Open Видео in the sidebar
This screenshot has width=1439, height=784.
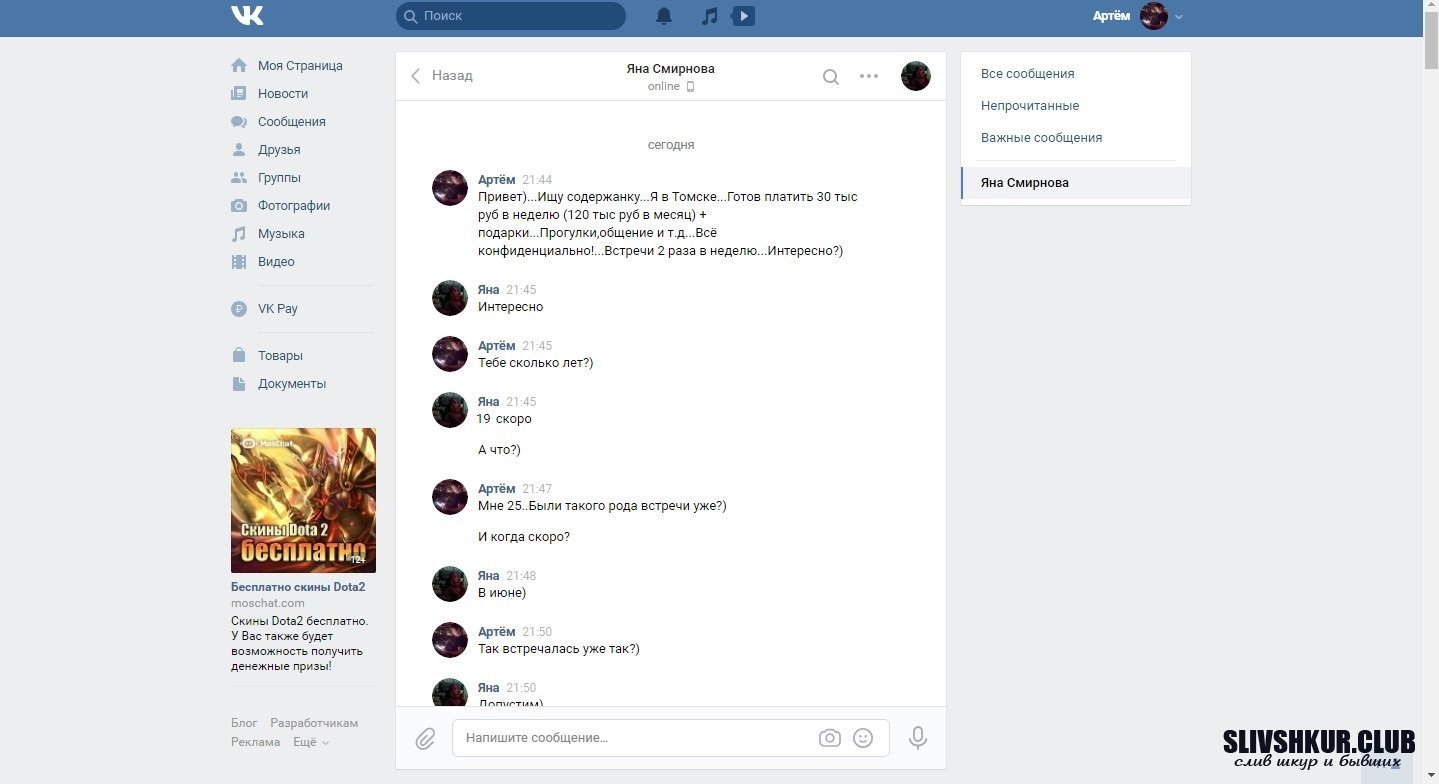click(x=276, y=262)
